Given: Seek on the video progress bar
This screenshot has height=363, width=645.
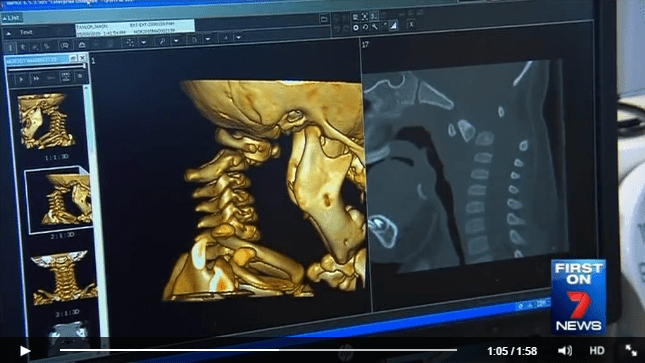Looking at the screenshot, I should 258,350.
